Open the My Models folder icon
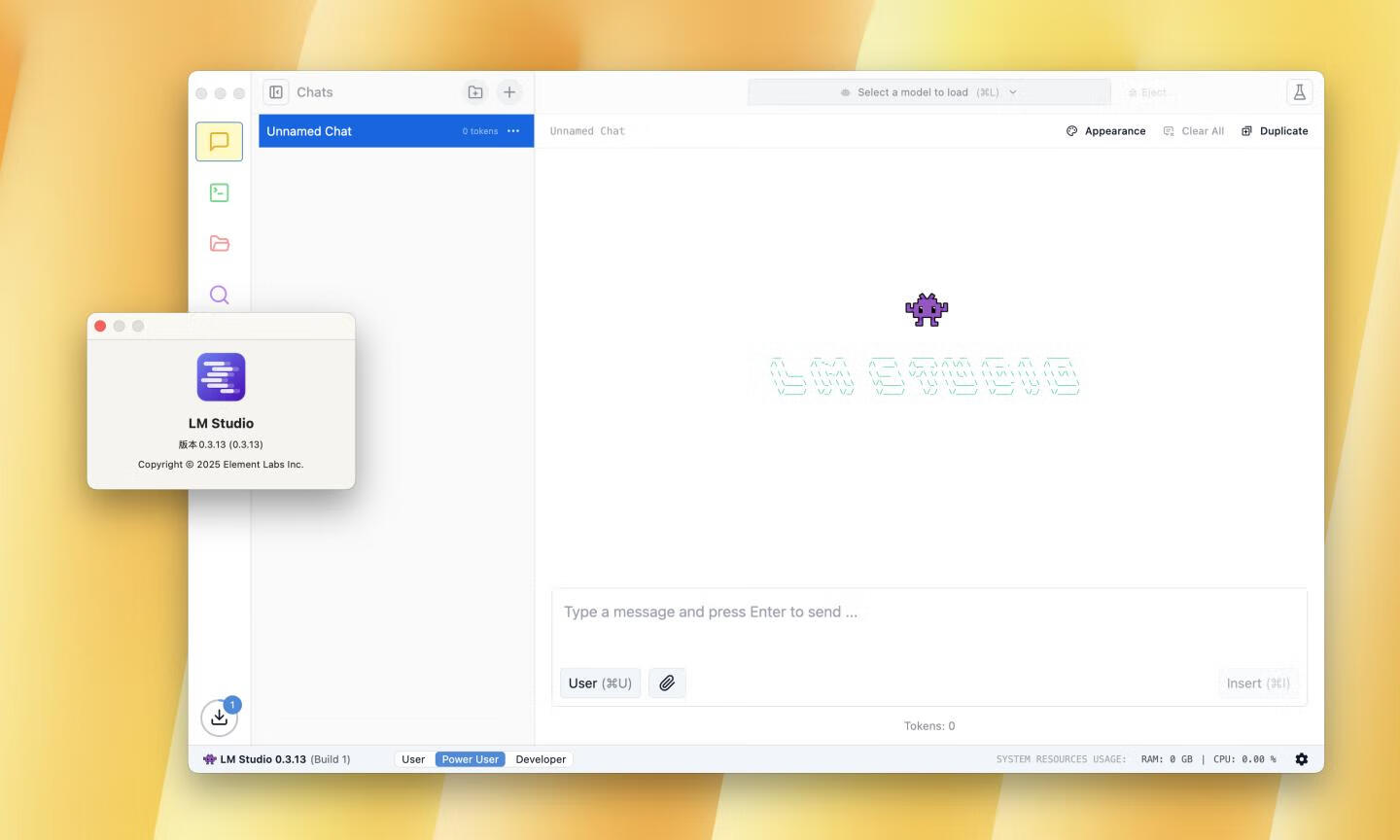 coord(219,243)
